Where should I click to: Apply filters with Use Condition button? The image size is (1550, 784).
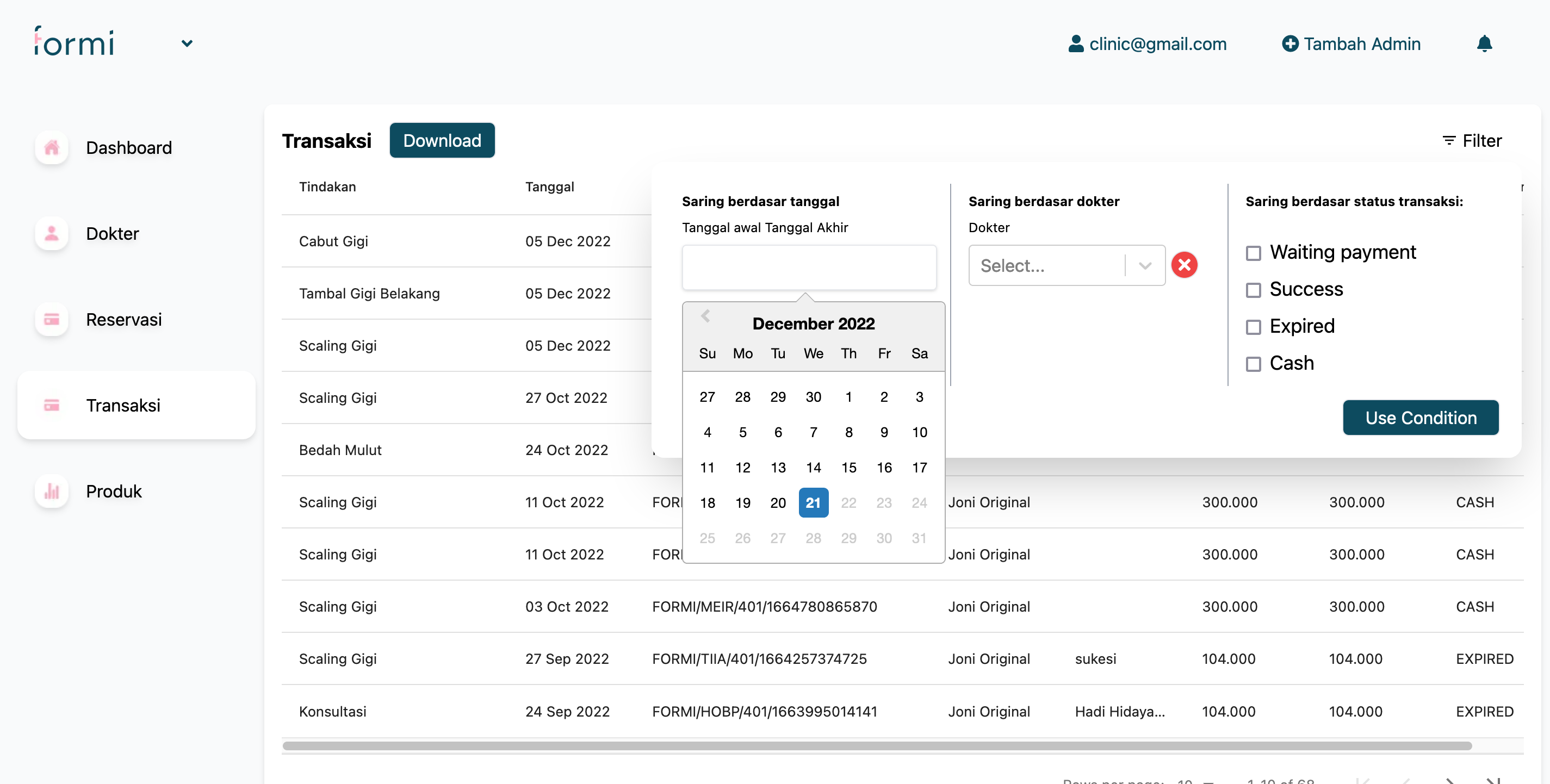pos(1420,418)
